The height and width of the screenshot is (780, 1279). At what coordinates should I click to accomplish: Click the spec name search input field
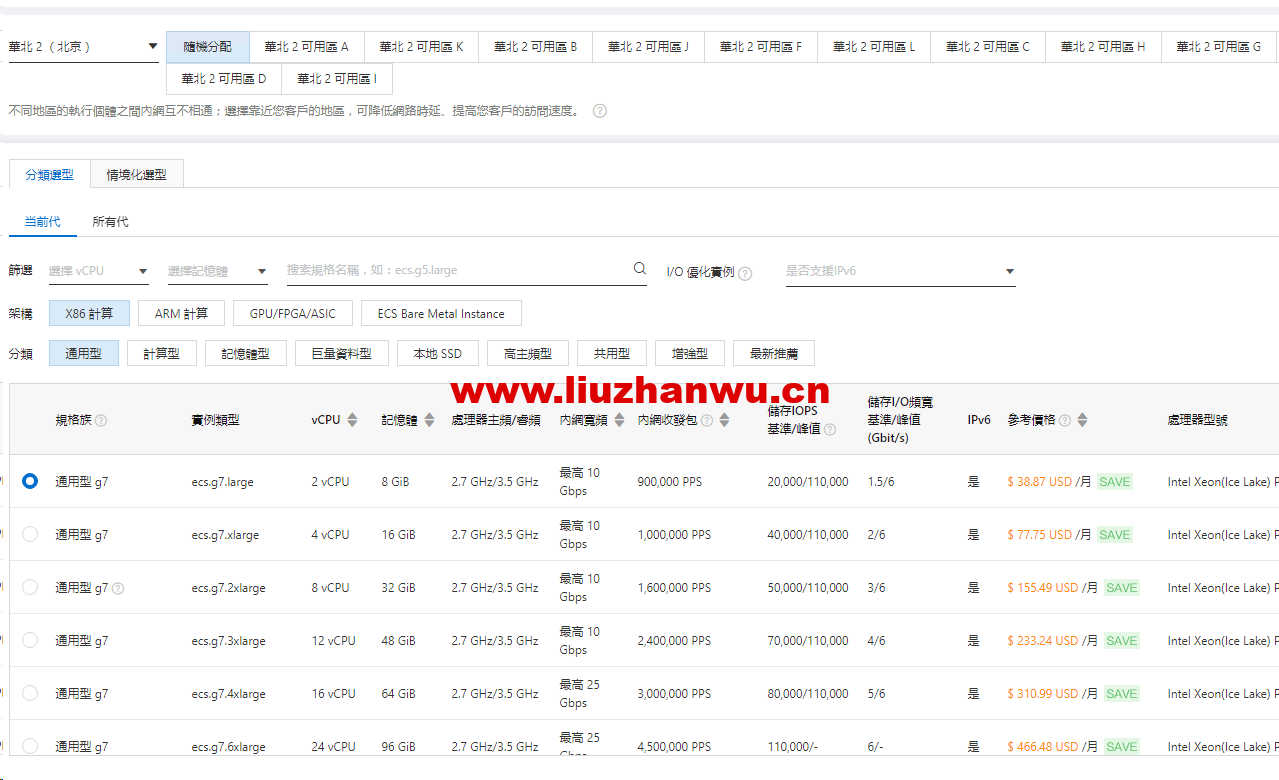pyautogui.click(x=458, y=270)
